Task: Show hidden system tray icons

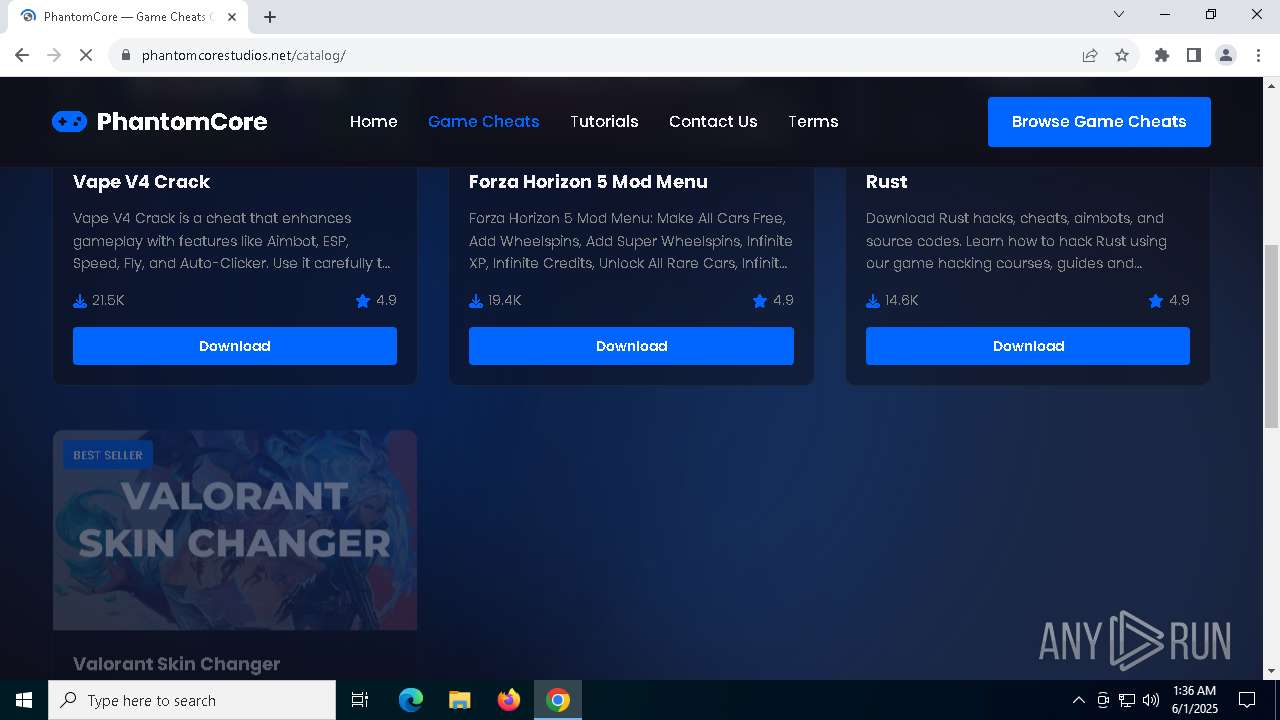Action: coord(1078,700)
